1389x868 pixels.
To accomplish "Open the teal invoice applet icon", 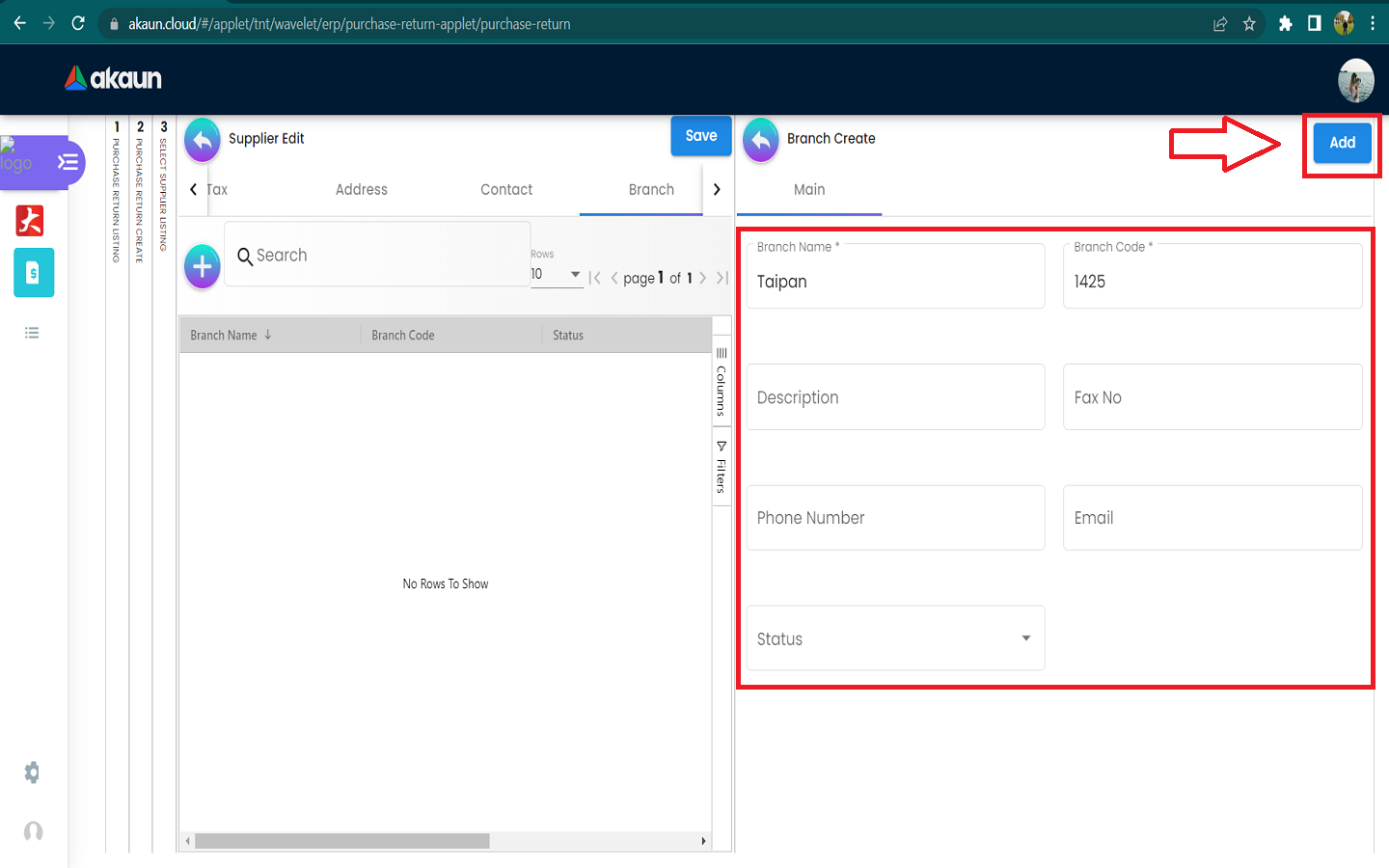I will [x=34, y=273].
